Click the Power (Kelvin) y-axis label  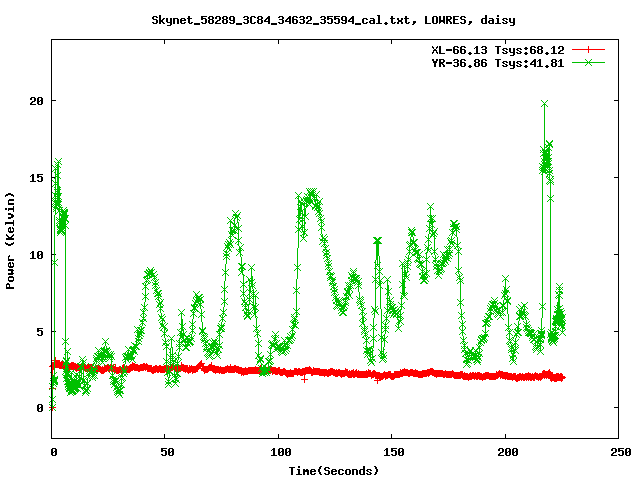[10, 241]
